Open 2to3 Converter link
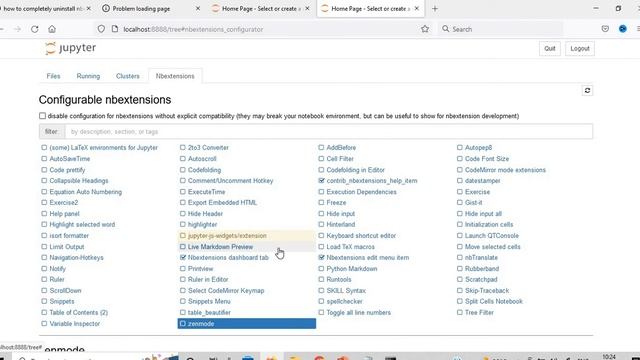This screenshot has width=640, height=360. (208, 147)
